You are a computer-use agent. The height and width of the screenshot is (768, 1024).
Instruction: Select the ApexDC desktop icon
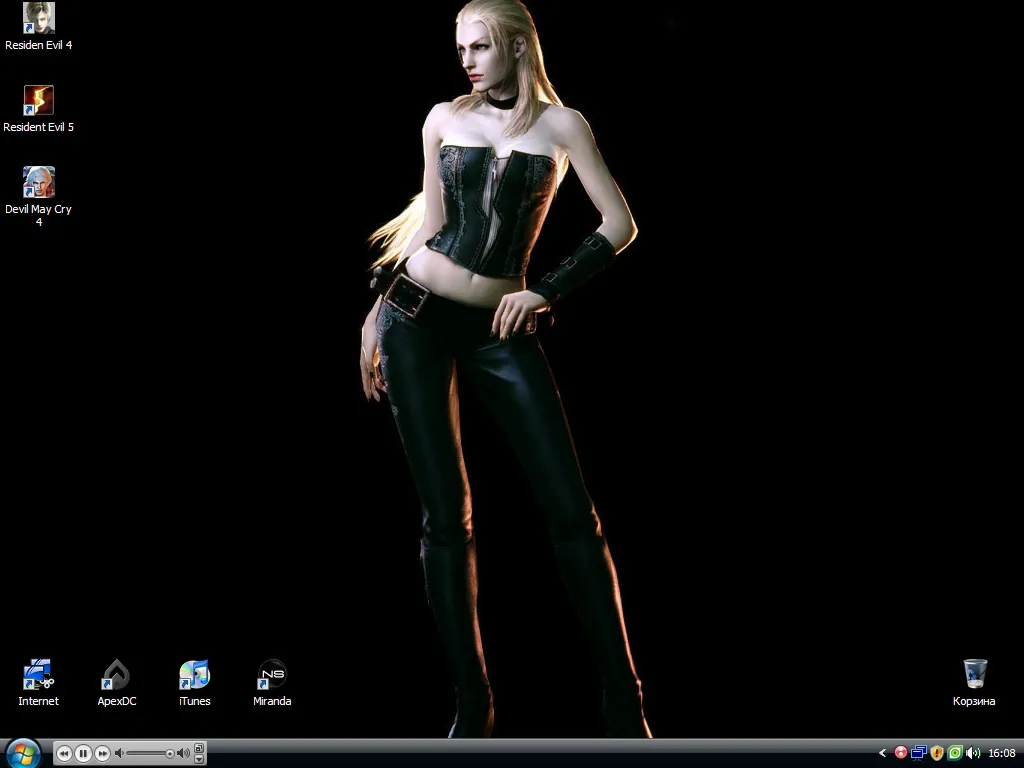pyautogui.click(x=117, y=682)
